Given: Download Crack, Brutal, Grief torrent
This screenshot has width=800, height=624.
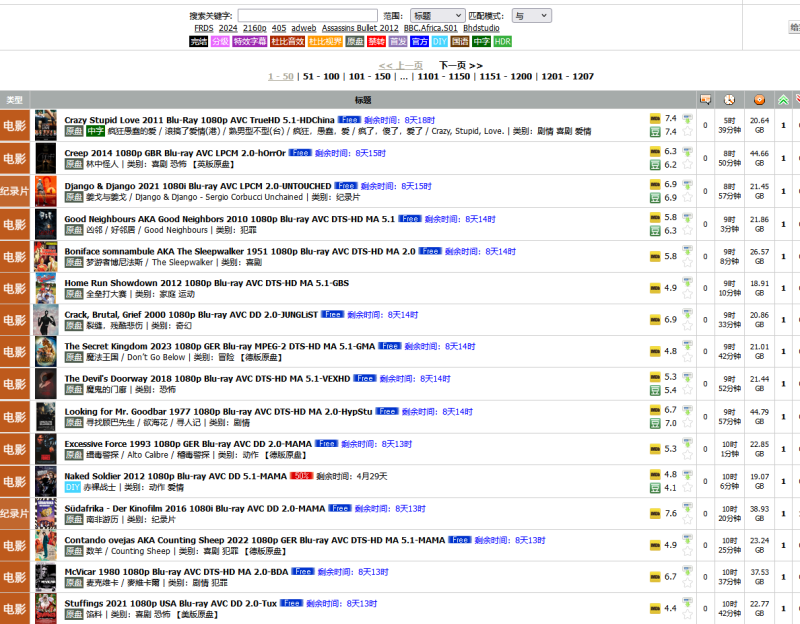Looking at the screenshot, I should pos(688,313).
